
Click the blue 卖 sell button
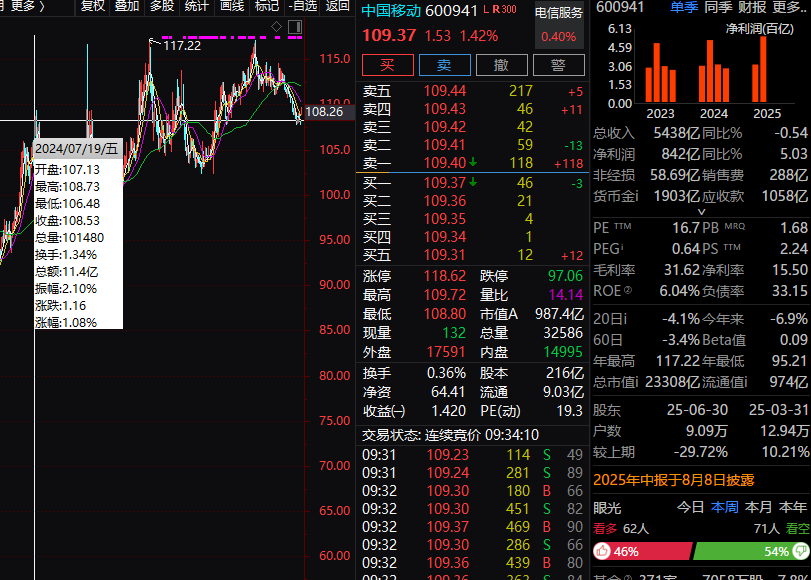(x=445, y=65)
